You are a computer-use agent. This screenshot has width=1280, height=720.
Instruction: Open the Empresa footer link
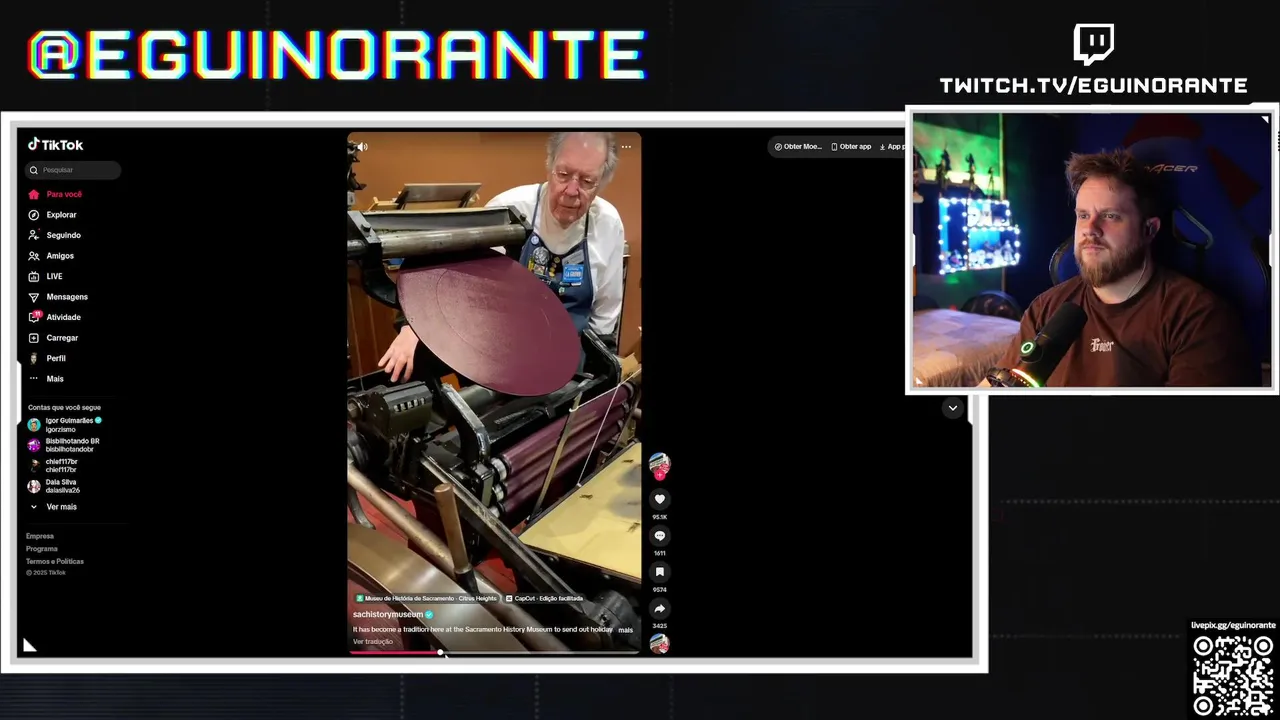coord(40,536)
